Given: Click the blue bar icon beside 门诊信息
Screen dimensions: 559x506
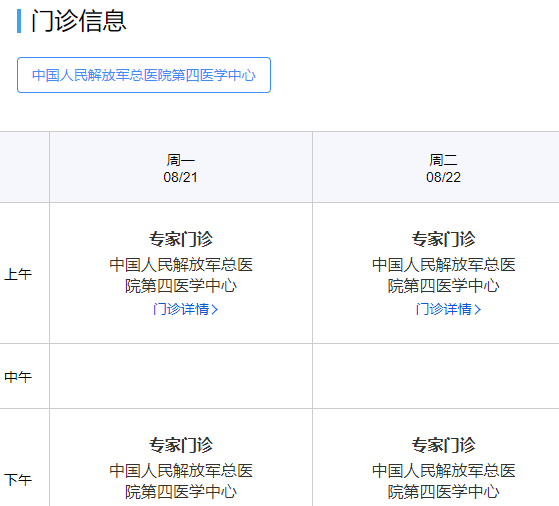Looking at the screenshot, I should tap(19, 21).
